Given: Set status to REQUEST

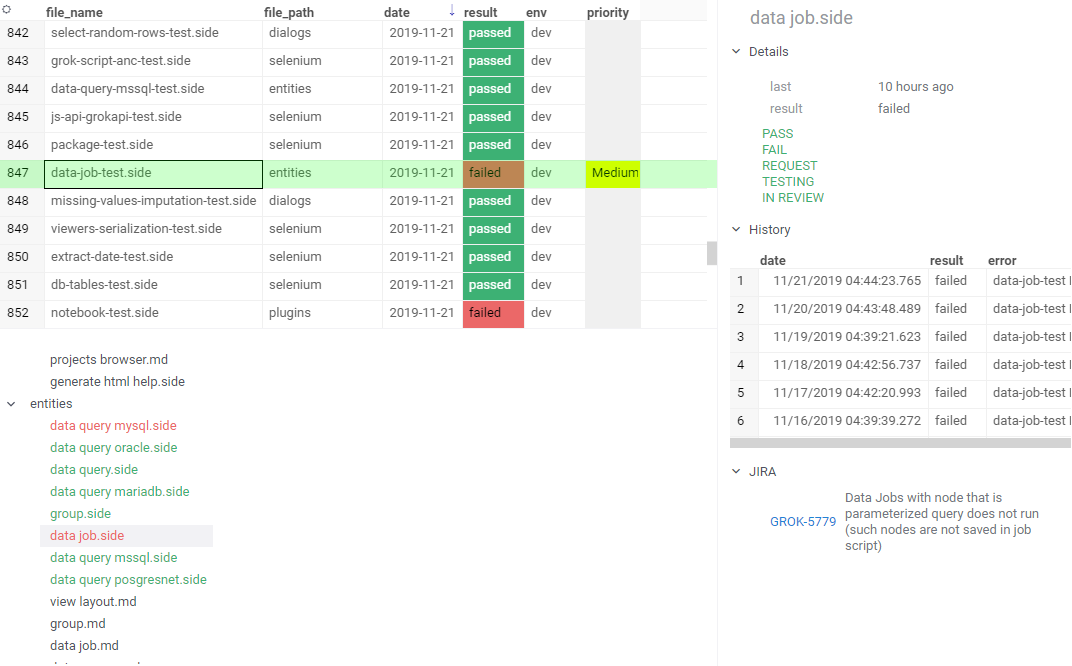Looking at the screenshot, I should coord(789,165).
